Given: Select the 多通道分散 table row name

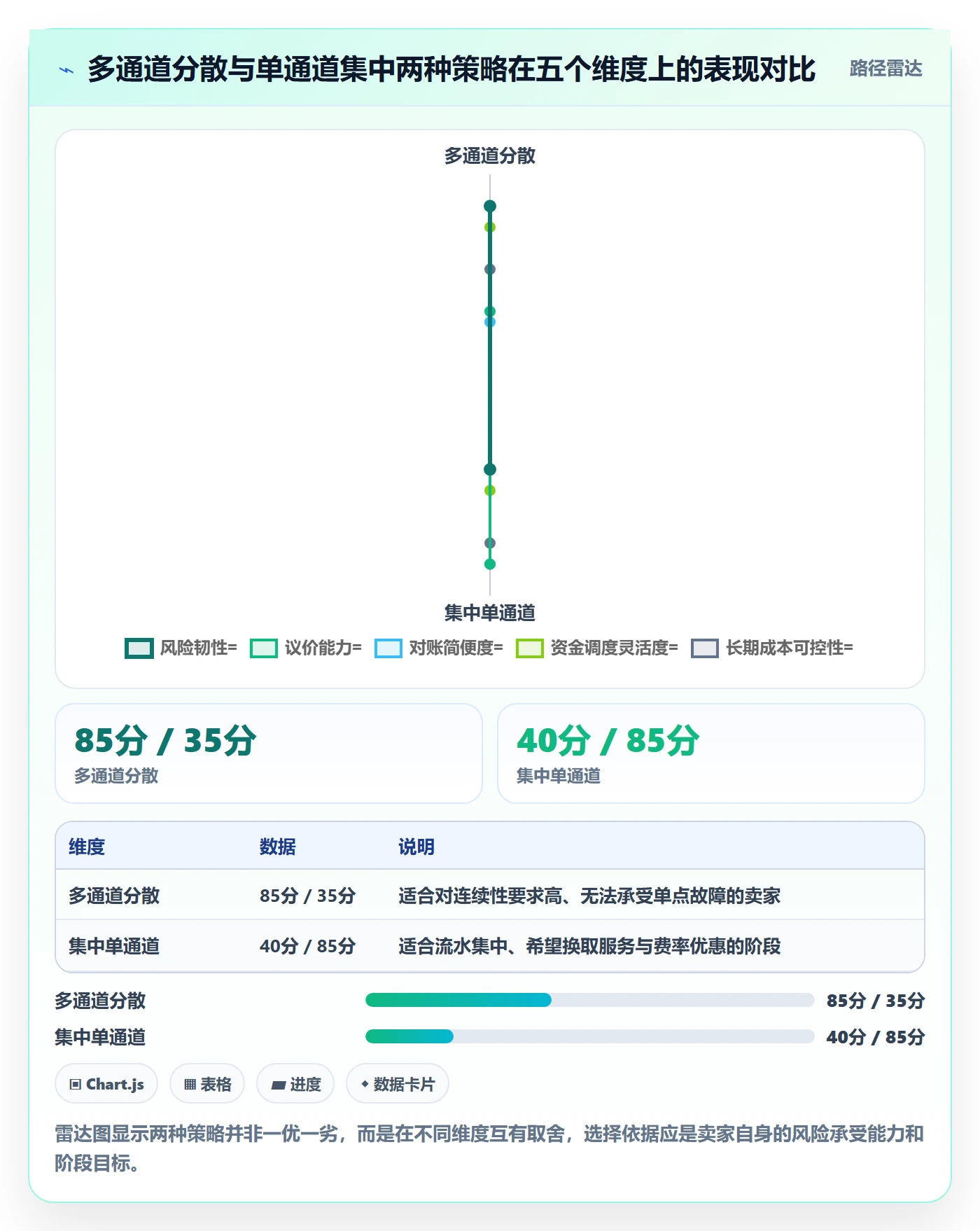Looking at the screenshot, I should [x=114, y=896].
